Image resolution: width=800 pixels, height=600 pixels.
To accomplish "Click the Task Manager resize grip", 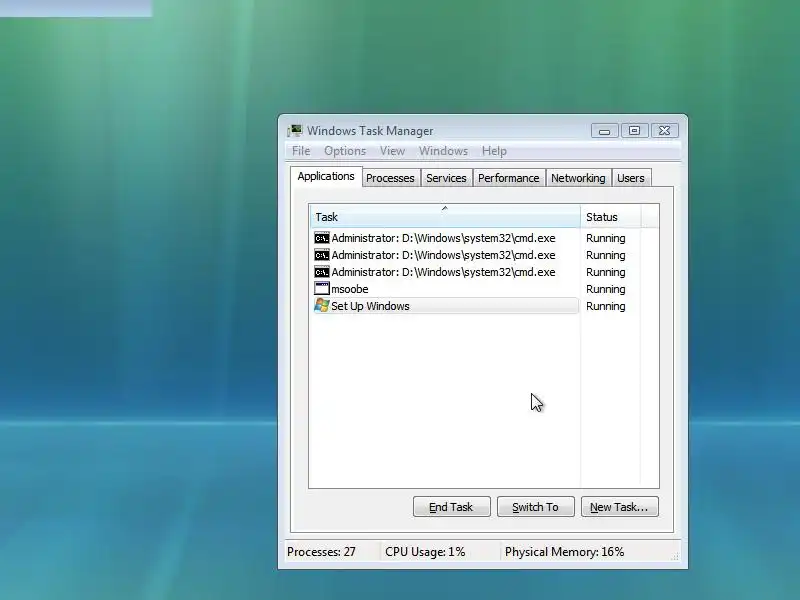I will [675, 557].
